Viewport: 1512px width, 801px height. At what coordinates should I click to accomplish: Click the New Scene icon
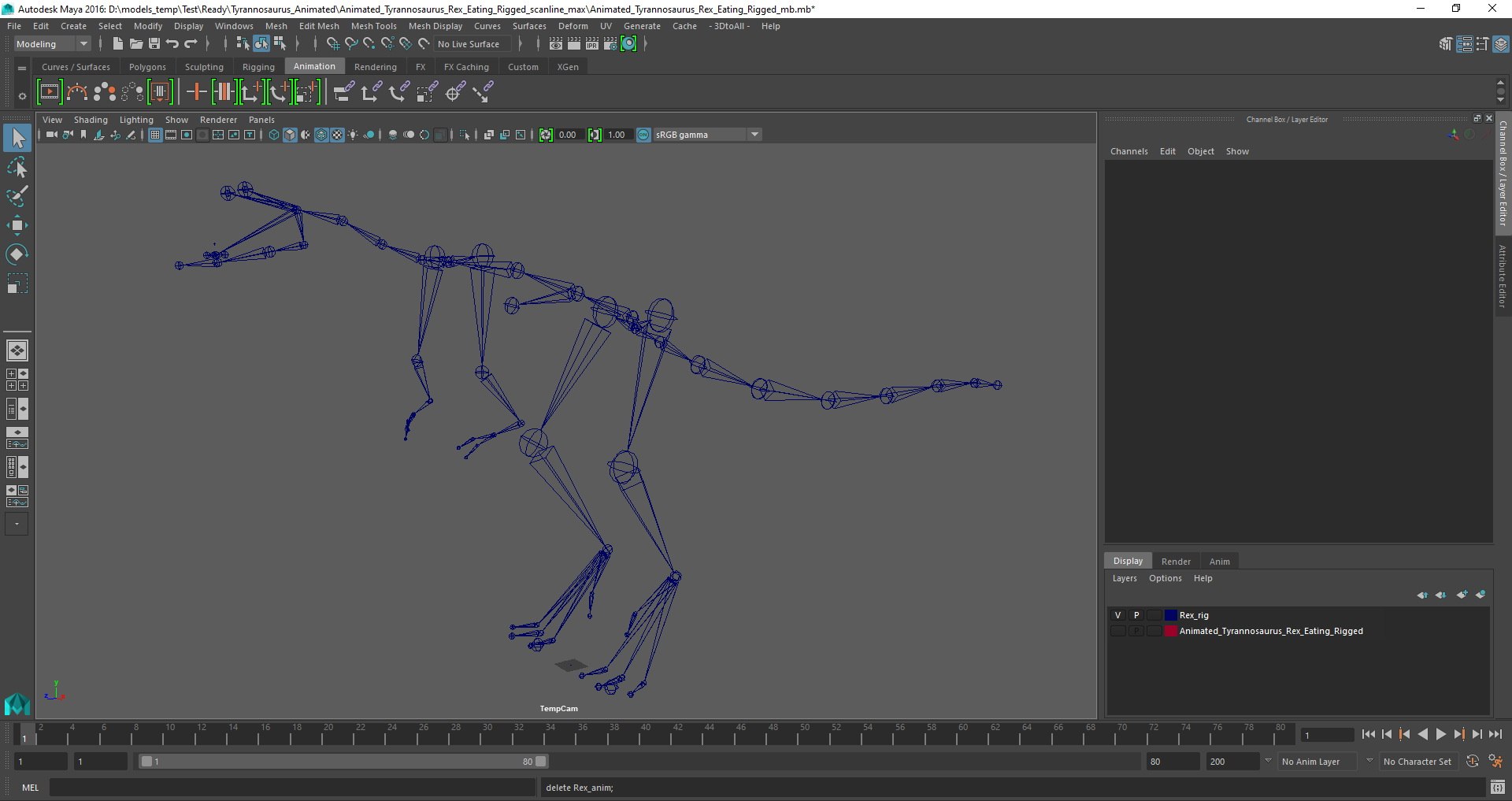[117, 44]
